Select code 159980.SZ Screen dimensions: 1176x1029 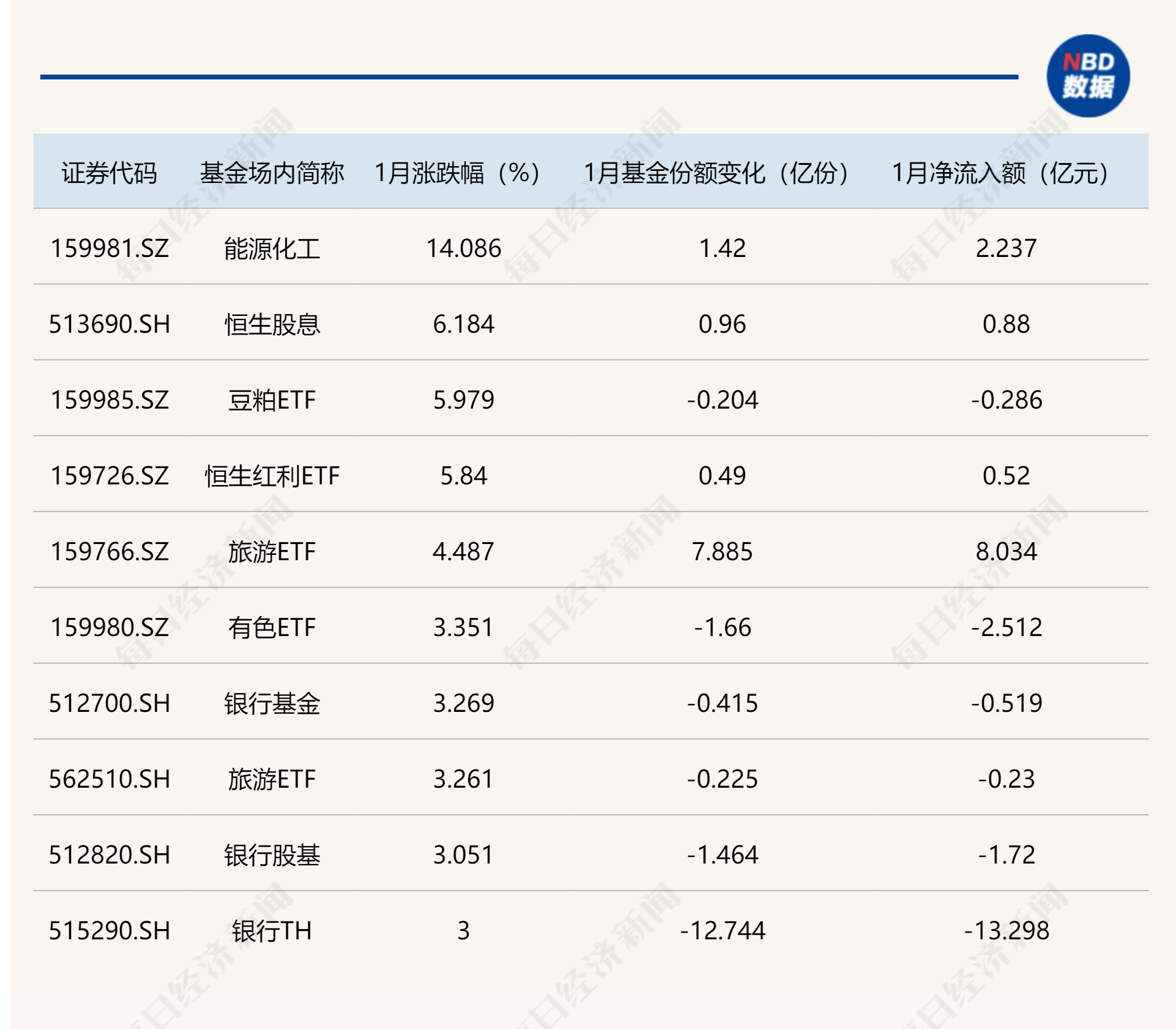110,628
